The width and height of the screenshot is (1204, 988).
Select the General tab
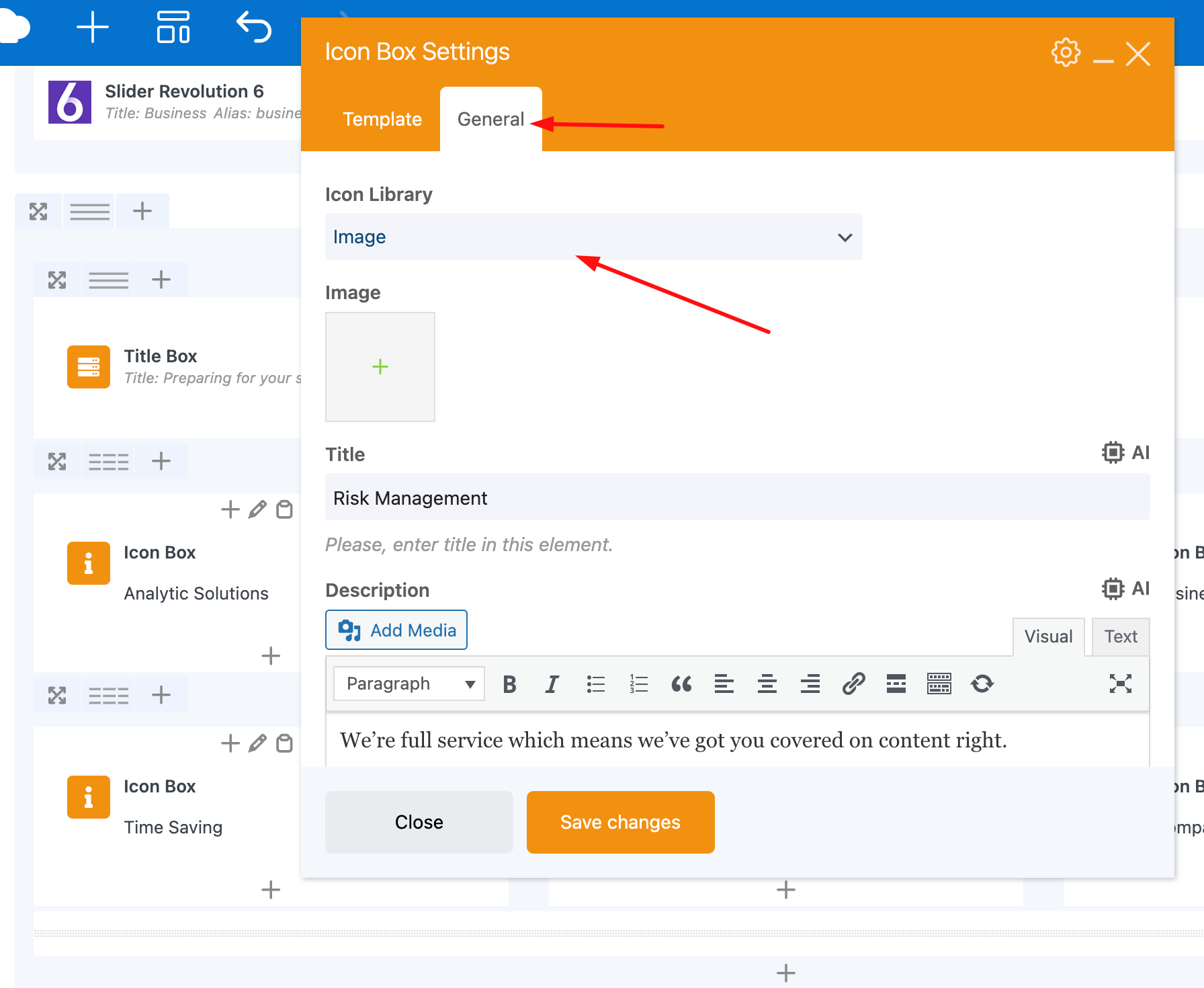pos(490,119)
